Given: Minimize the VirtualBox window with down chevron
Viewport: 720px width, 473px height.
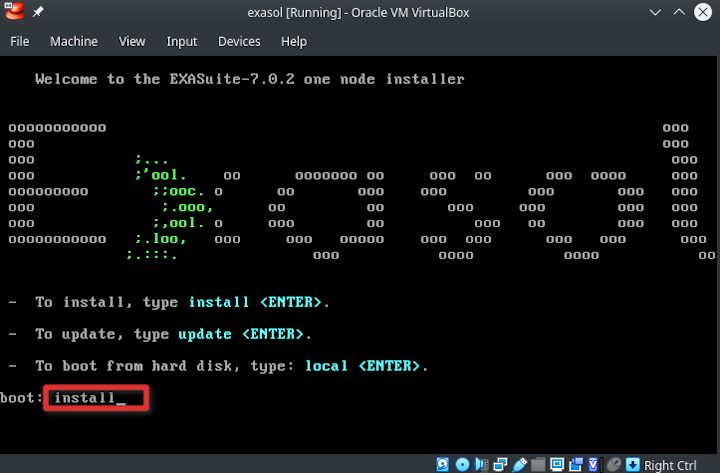Looking at the screenshot, I should pyautogui.click(x=655, y=12).
